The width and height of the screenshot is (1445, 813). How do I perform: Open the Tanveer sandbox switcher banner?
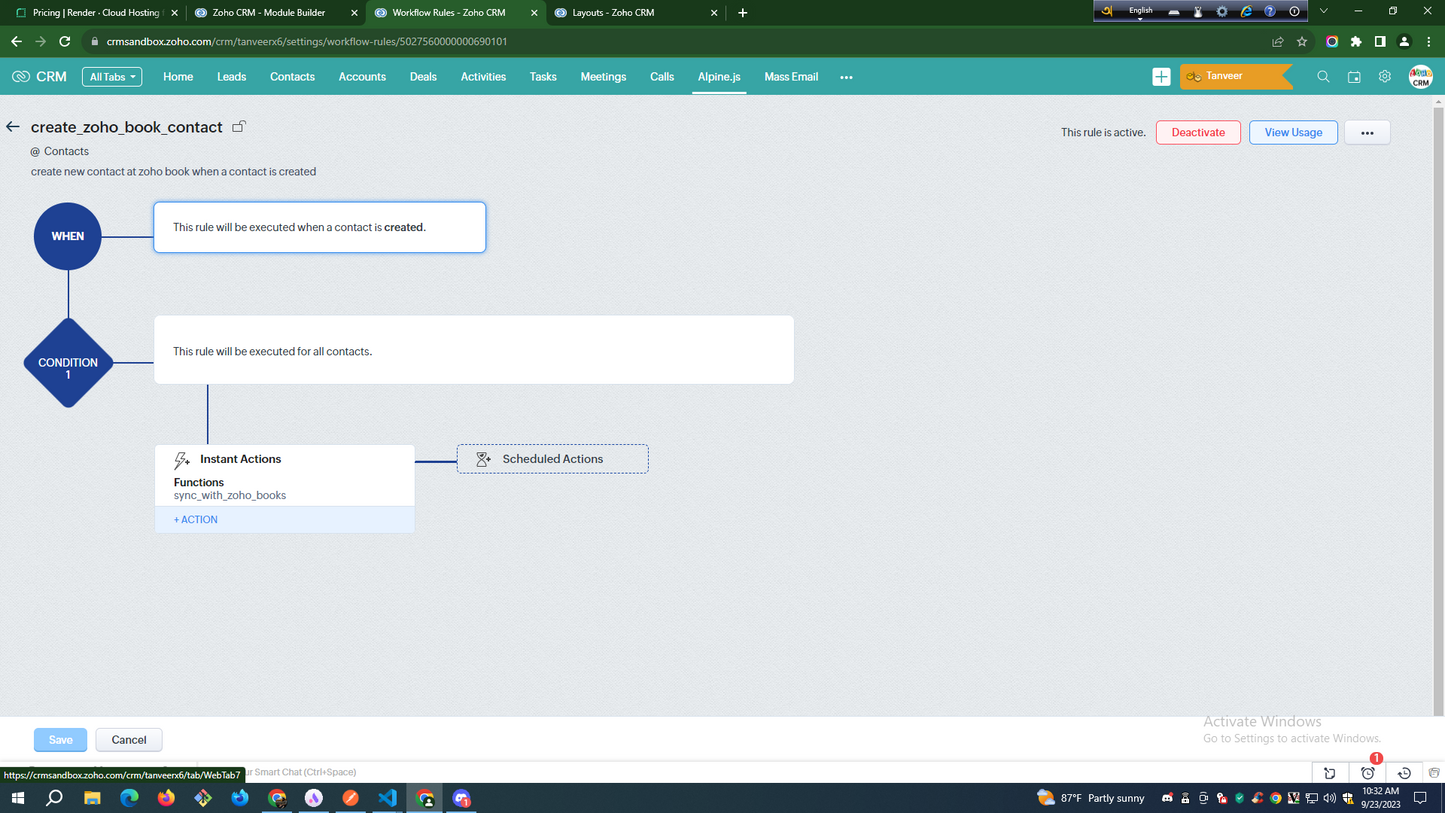pyautogui.click(x=1236, y=77)
